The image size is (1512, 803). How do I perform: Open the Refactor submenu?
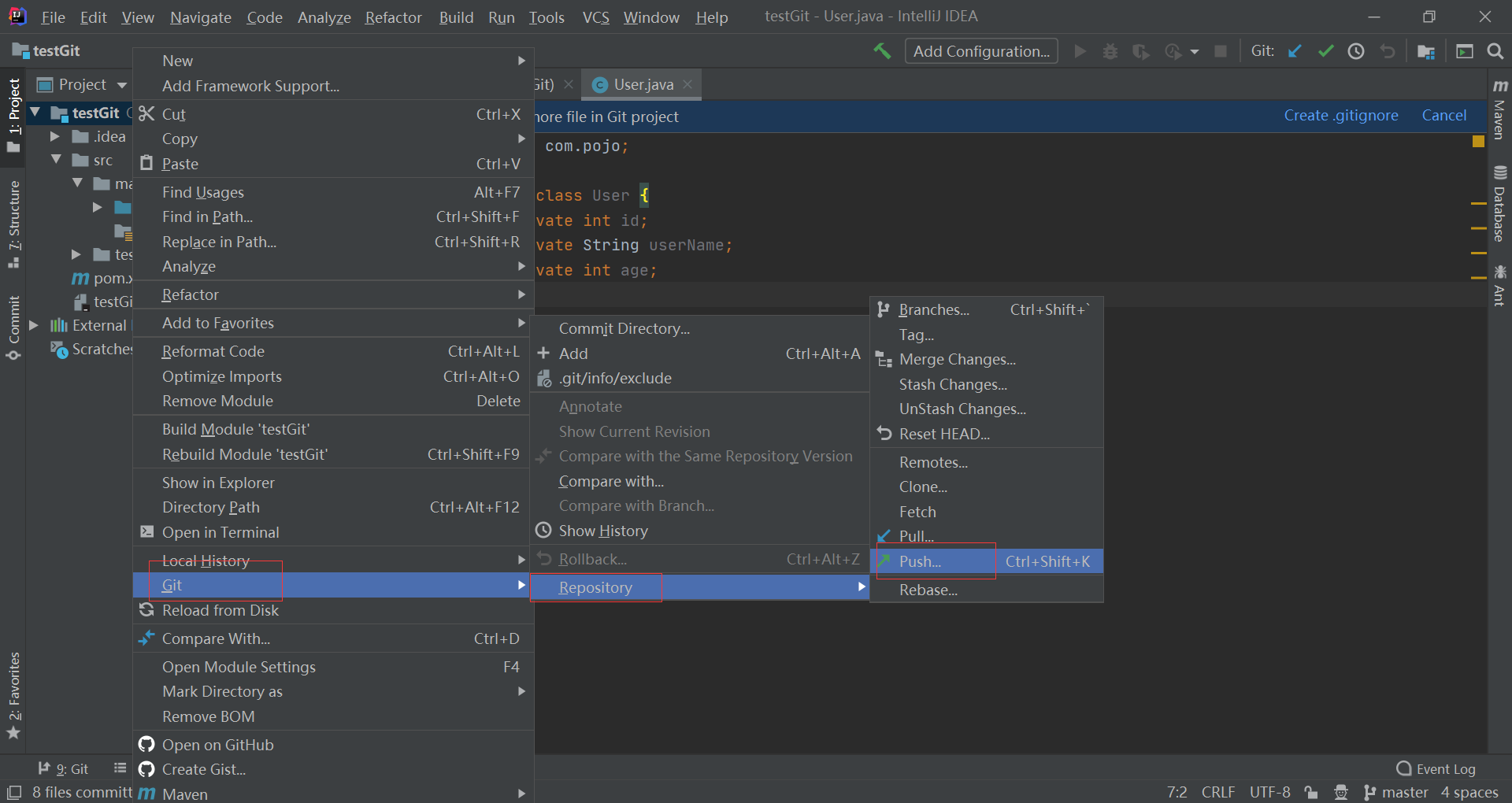click(333, 294)
